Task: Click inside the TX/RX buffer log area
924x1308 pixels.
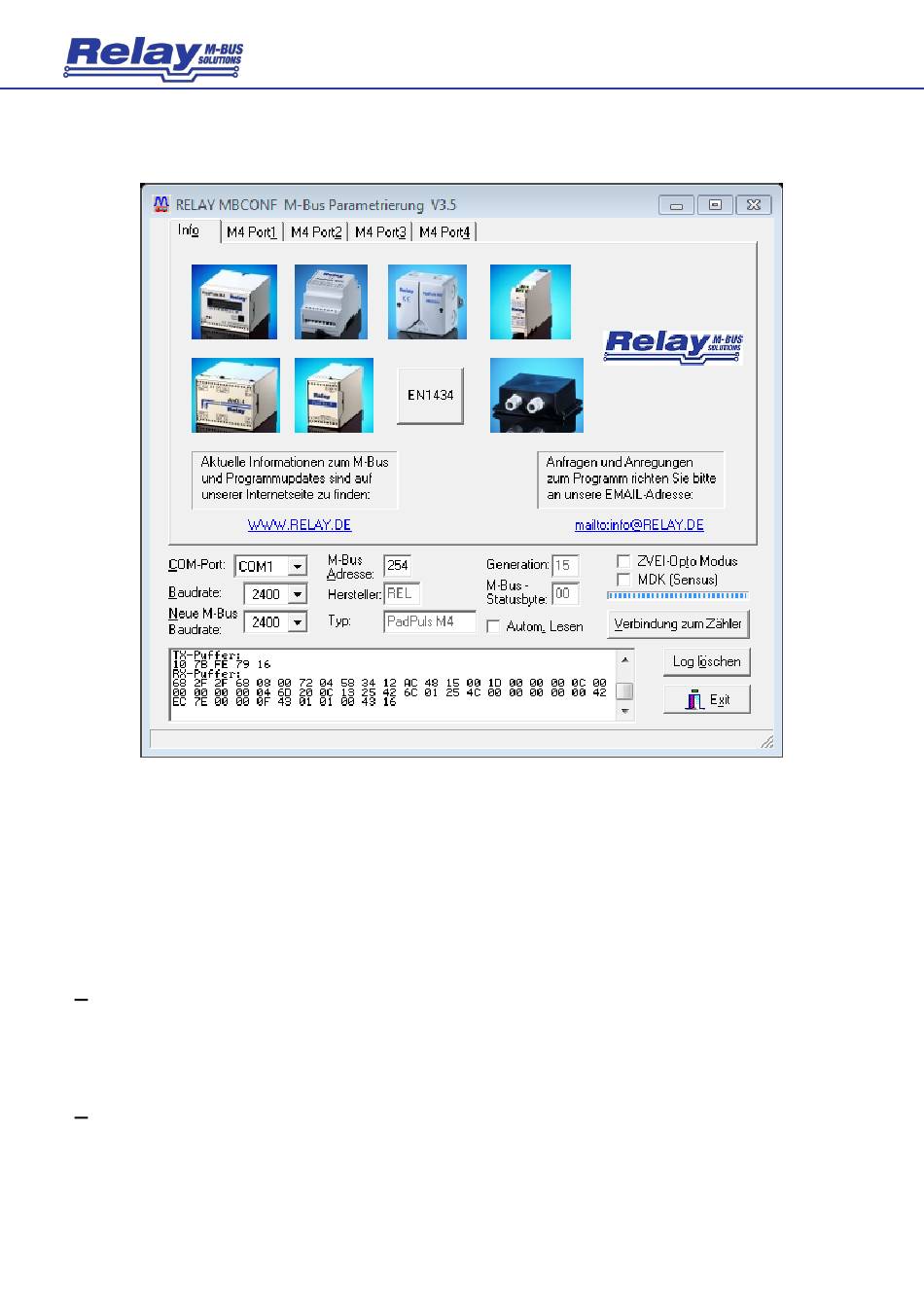Action: click(393, 686)
